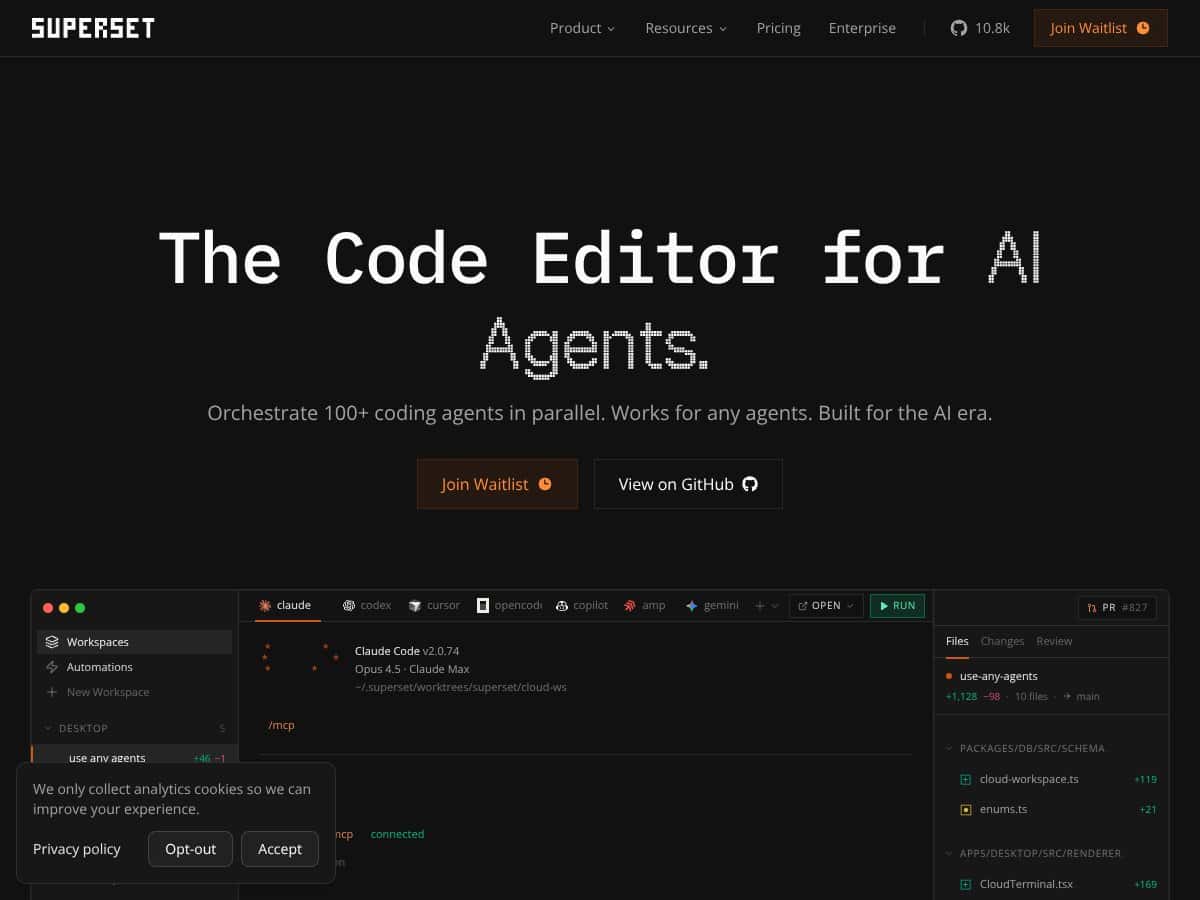Open the PR #827 badge
This screenshot has width=1200, height=900.
click(1117, 607)
